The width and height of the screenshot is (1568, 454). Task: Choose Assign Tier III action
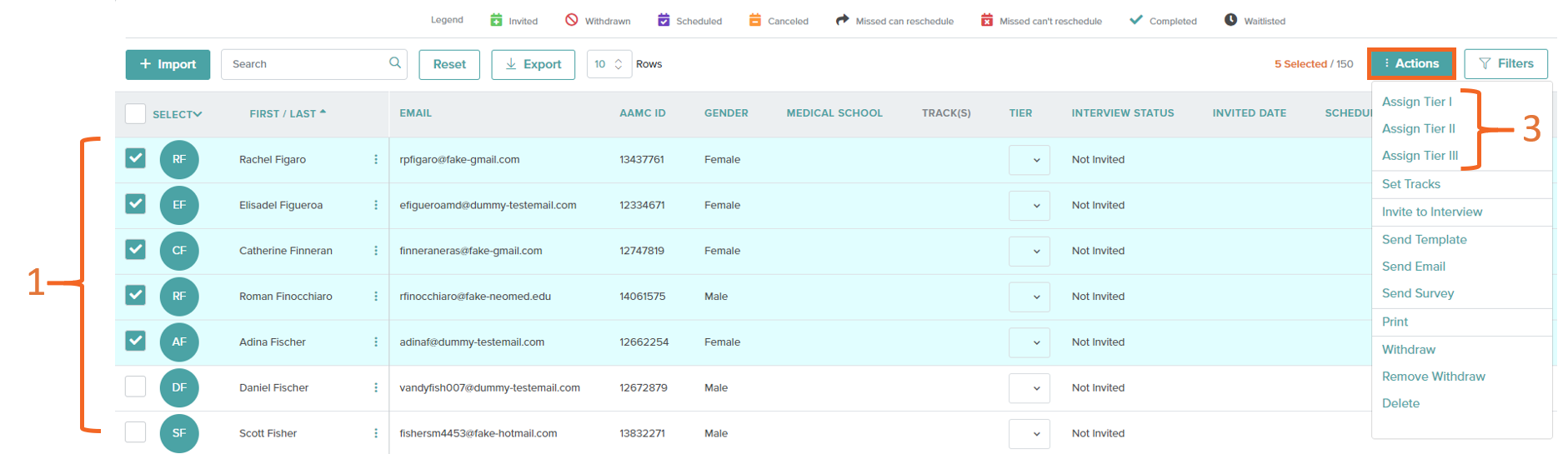1420,156
